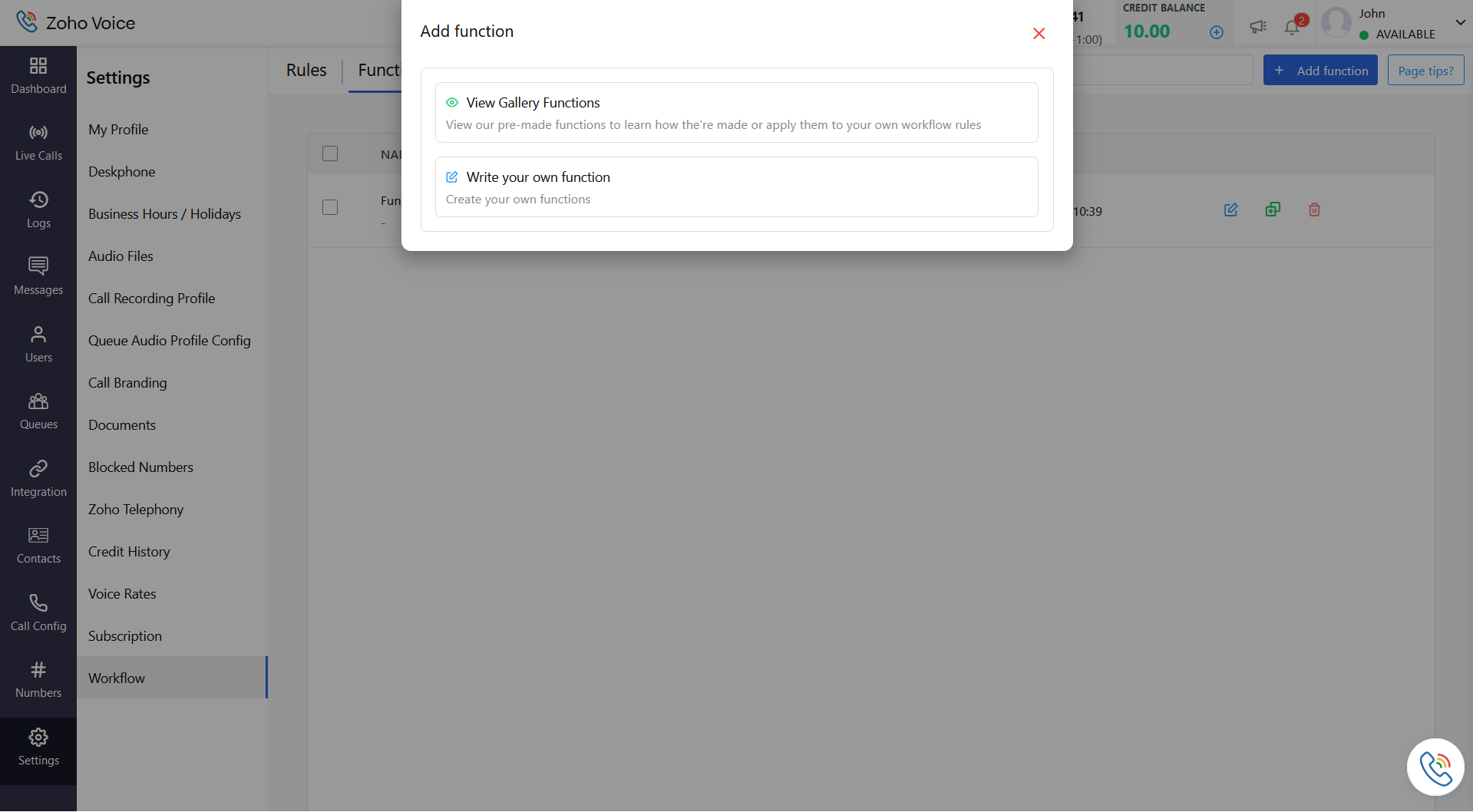
Task: Add credit with the plus icon
Action: (1217, 32)
